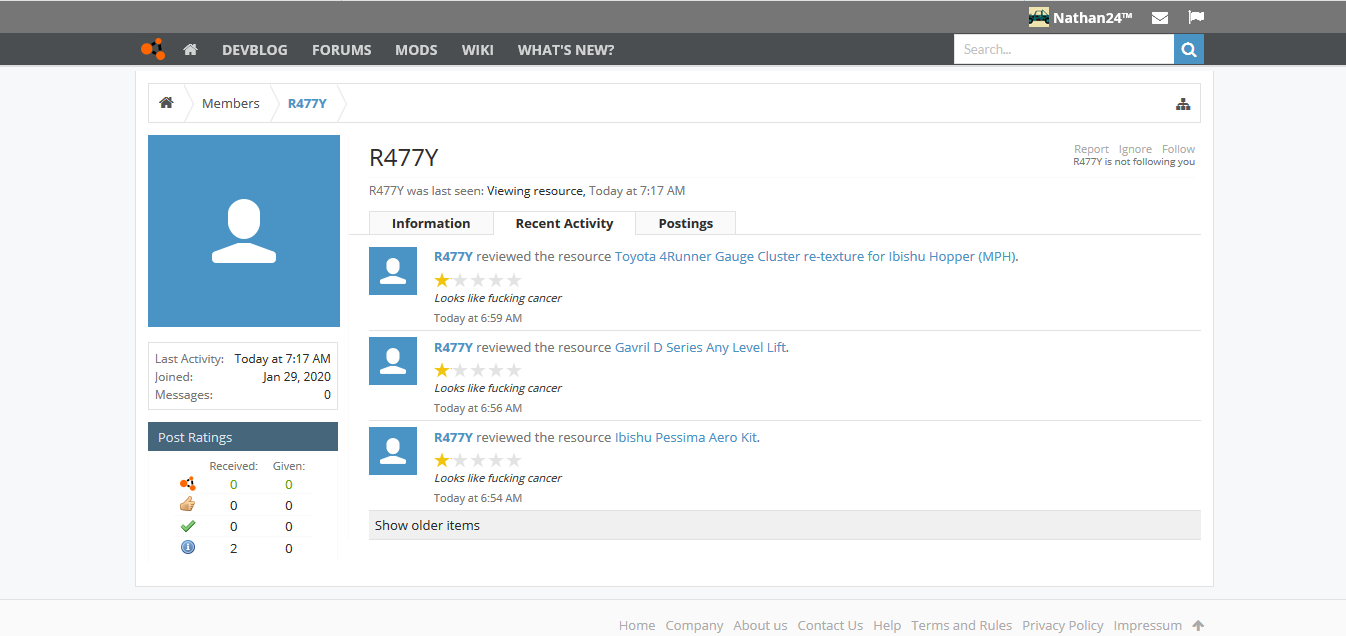Click the BeamNG logo icon in navbar

(152, 49)
